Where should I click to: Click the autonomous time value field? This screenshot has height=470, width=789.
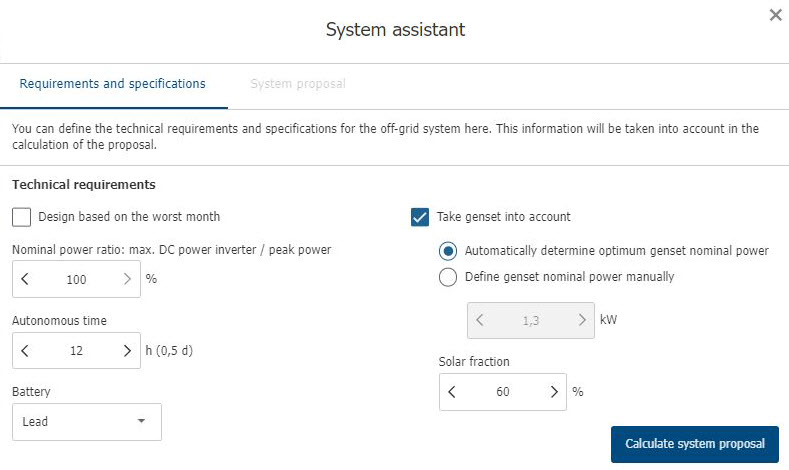coord(76,350)
